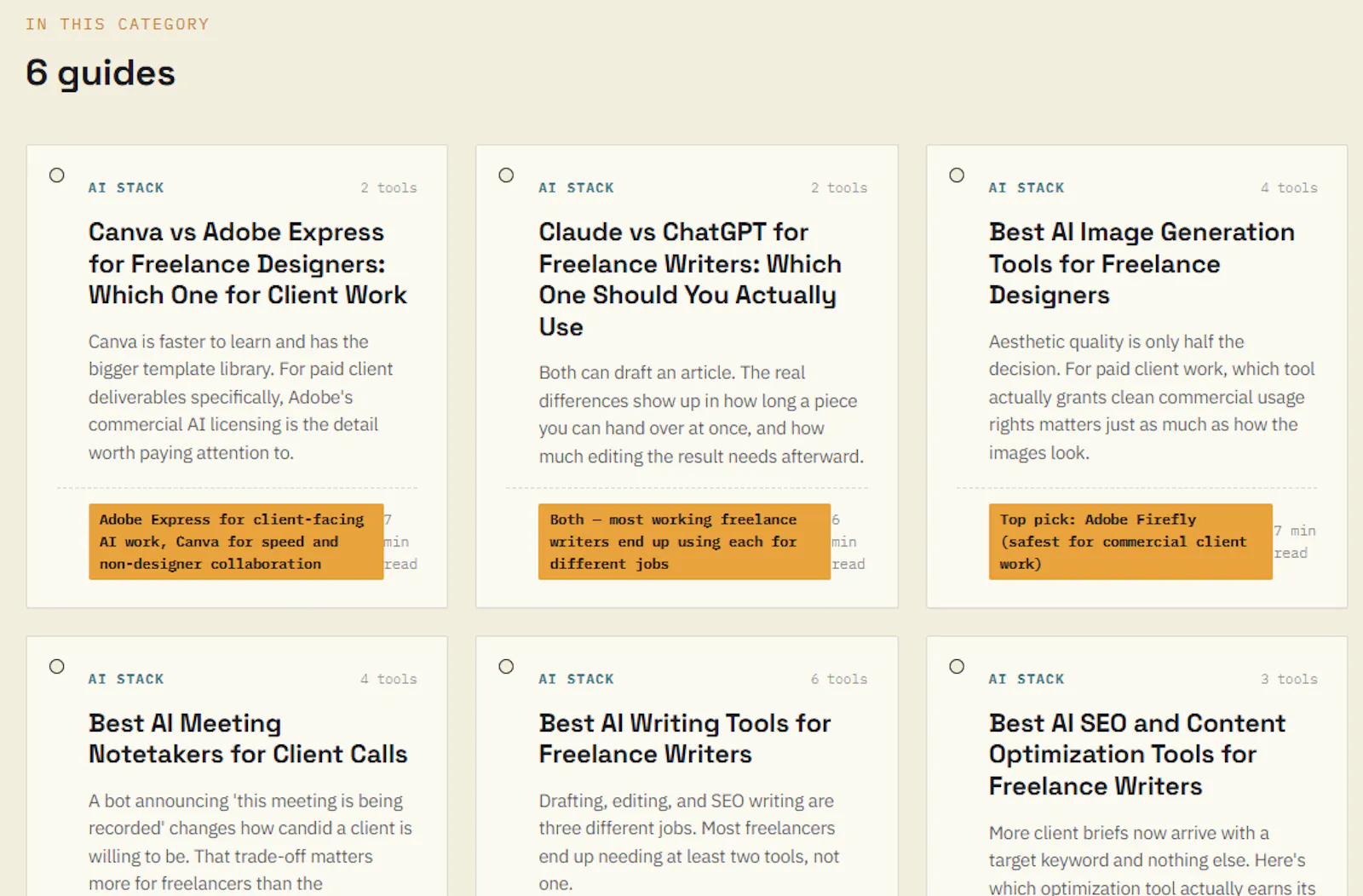The image size is (1363, 896).
Task: Click '3 tools' on the AI SEO card
Action: click(1289, 680)
